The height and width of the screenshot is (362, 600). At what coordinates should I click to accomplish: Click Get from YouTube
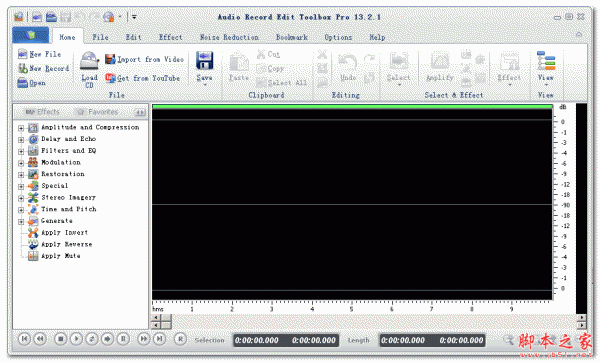[x=142, y=78]
